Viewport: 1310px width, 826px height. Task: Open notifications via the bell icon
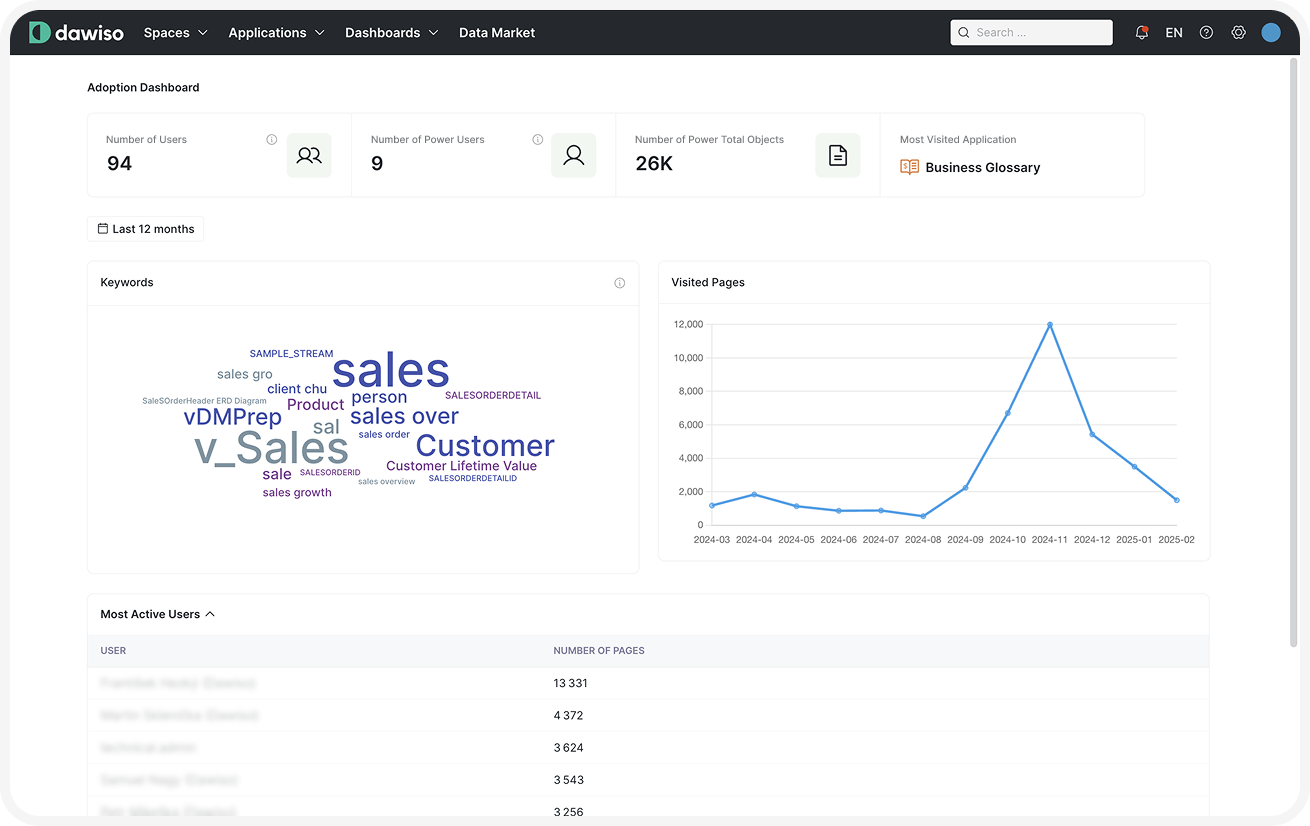click(1141, 31)
